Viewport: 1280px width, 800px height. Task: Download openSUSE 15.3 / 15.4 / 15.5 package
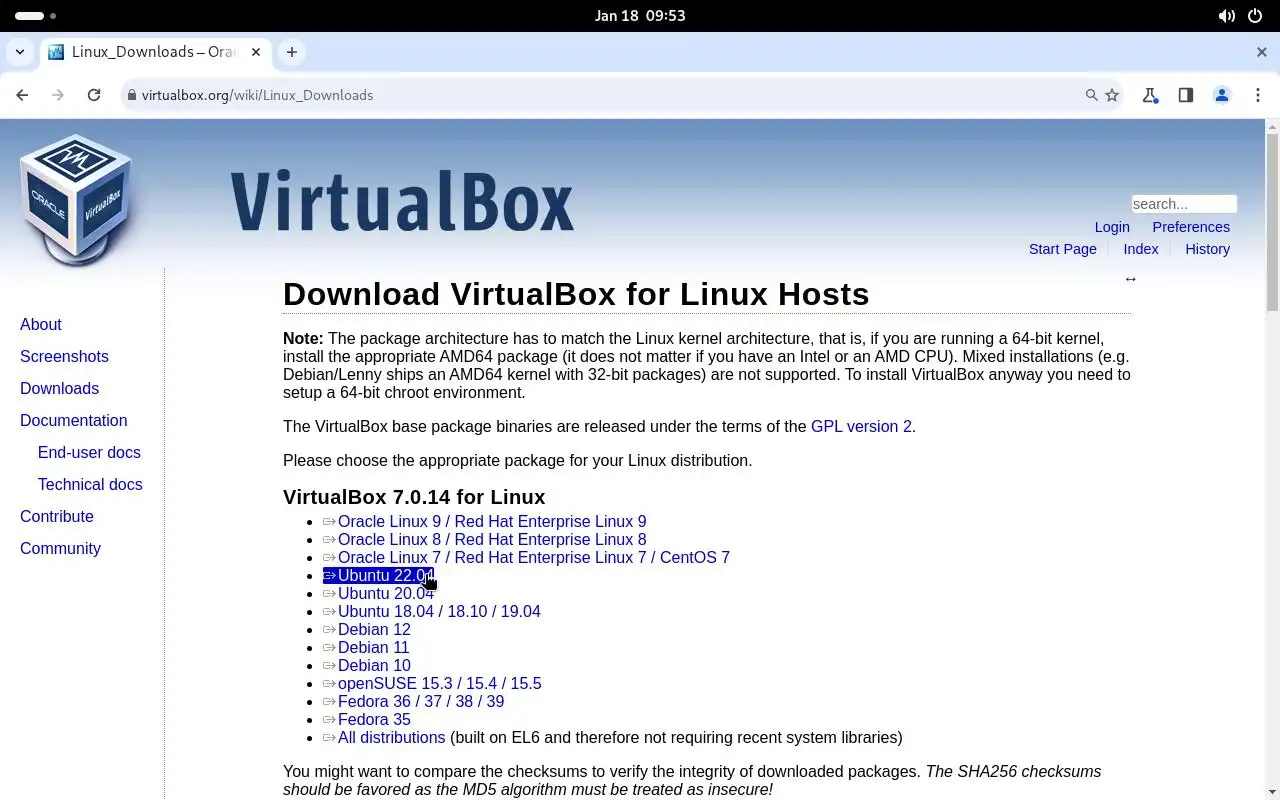[x=432, y=683]
